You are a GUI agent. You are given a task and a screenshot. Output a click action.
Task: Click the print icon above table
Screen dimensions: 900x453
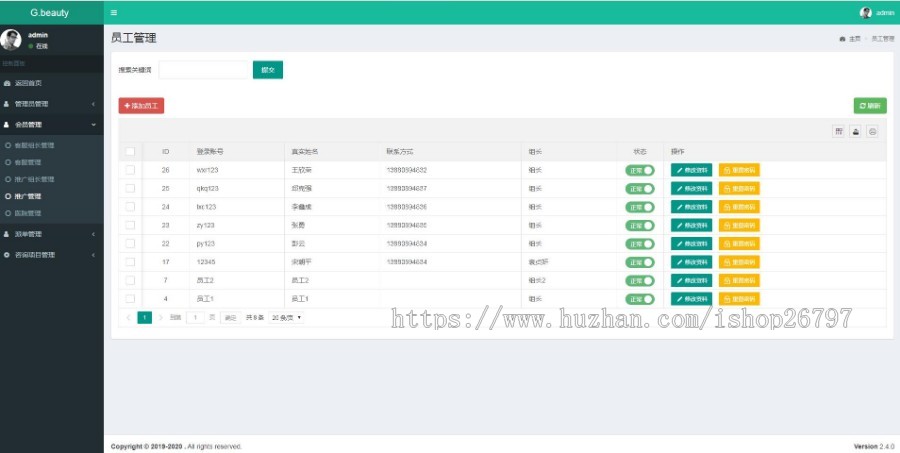click(x=872, y=131)
